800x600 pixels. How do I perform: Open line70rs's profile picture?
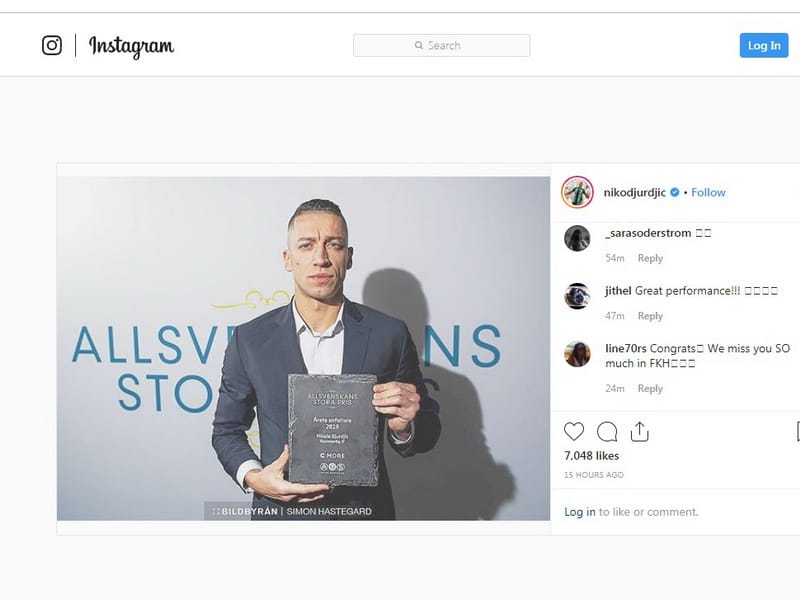(577, 354)
